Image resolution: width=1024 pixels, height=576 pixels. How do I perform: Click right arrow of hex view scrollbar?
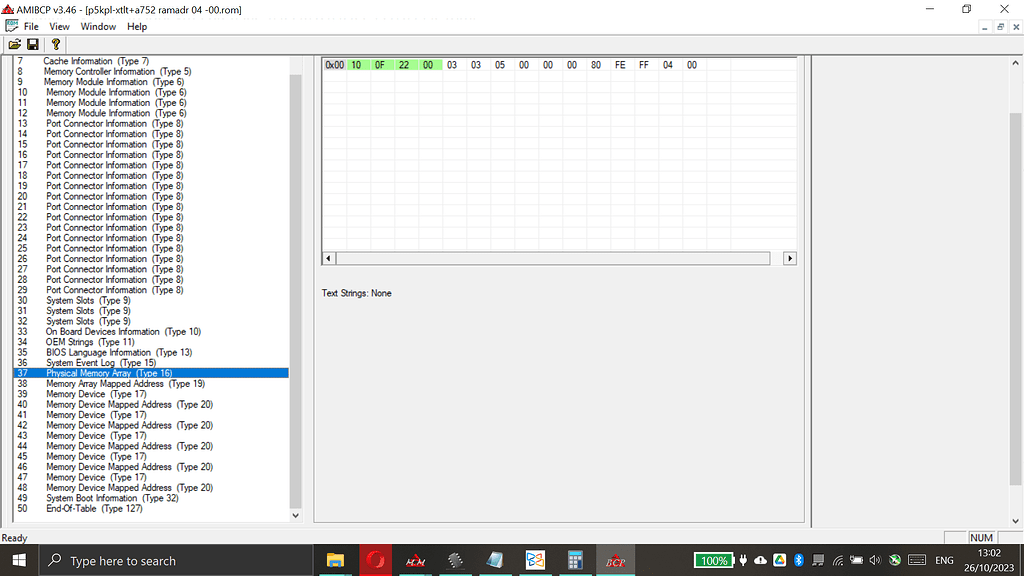(x=789, y=258)
